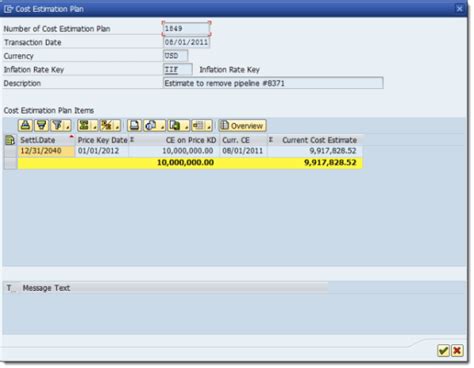Image resolution: width=474 pixels, height=368 pixels.
Task: Click the 08/01/2011 Curr. CE cell
Action: 243,151
